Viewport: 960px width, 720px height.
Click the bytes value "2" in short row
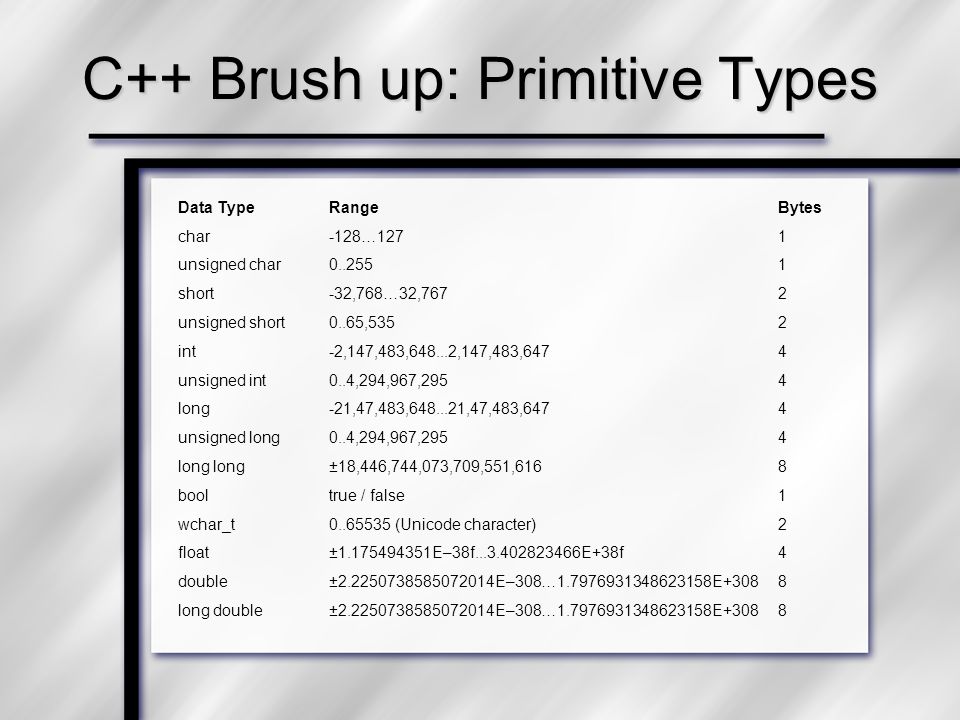pyautogui.click(x=782, y=293)
